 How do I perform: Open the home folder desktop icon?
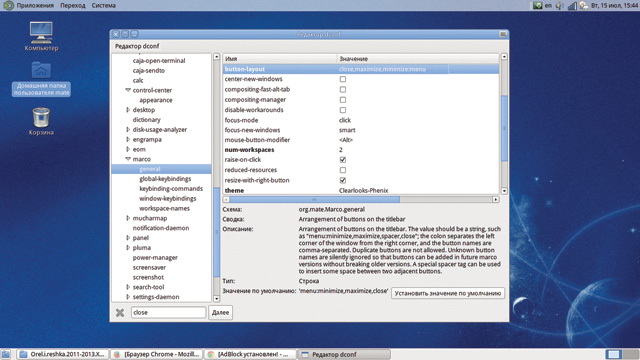41,79
